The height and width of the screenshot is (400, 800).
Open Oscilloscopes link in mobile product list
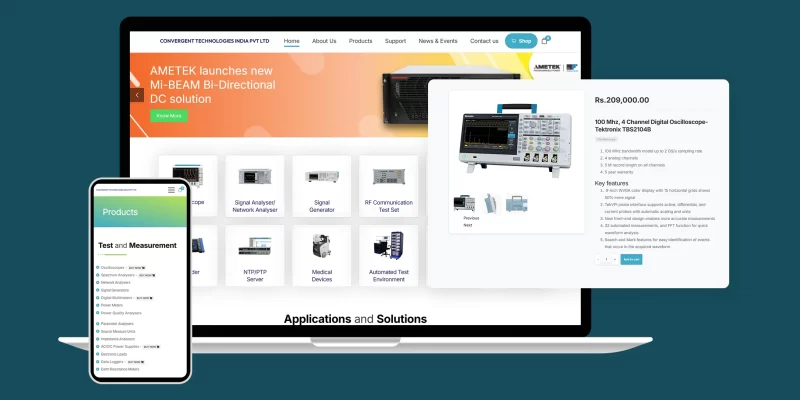(112, 268)
